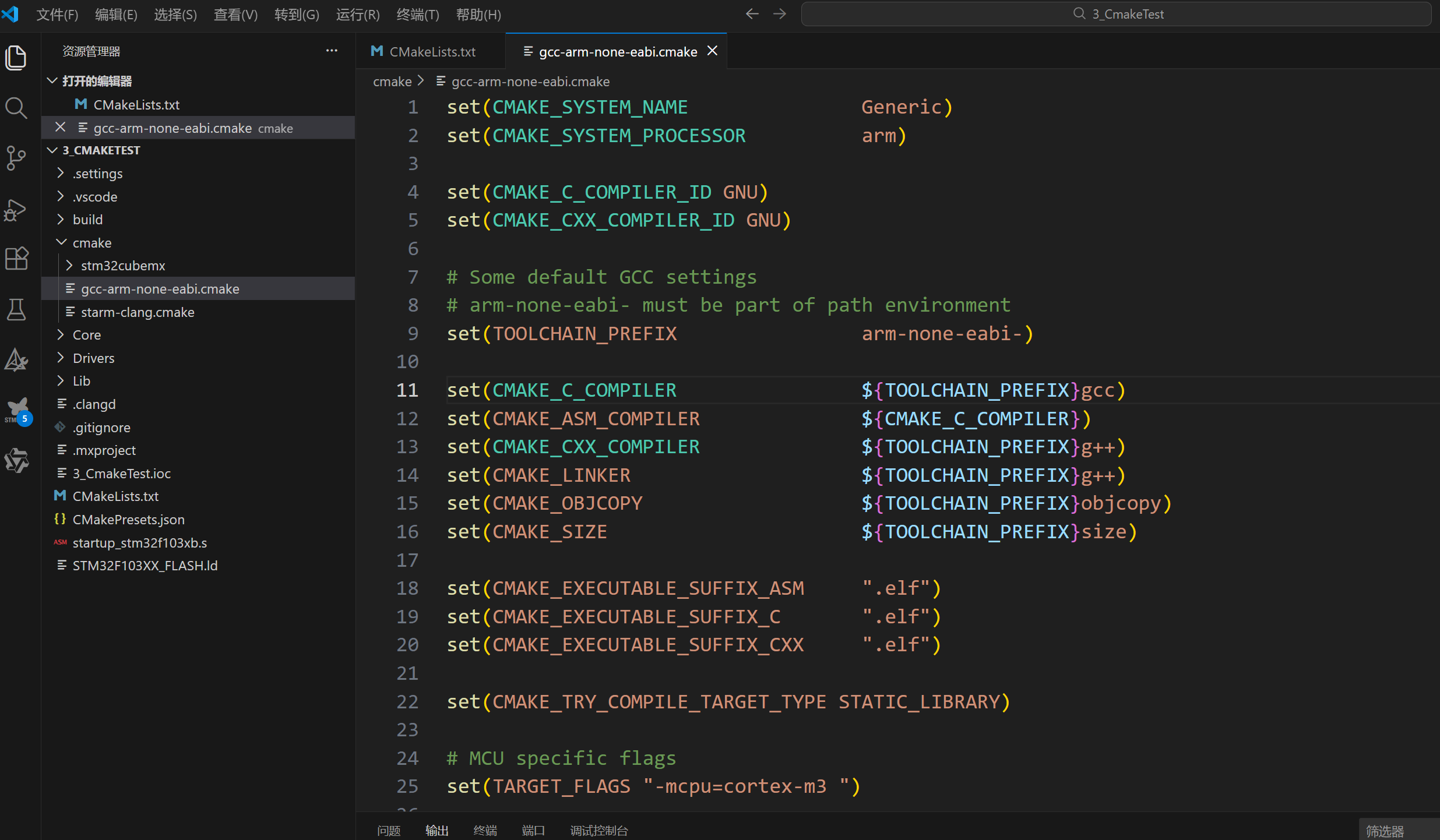This screenshot has height=840, width=1440.
Task: Open starm-clang.cmake file
Action: [198, 312]
